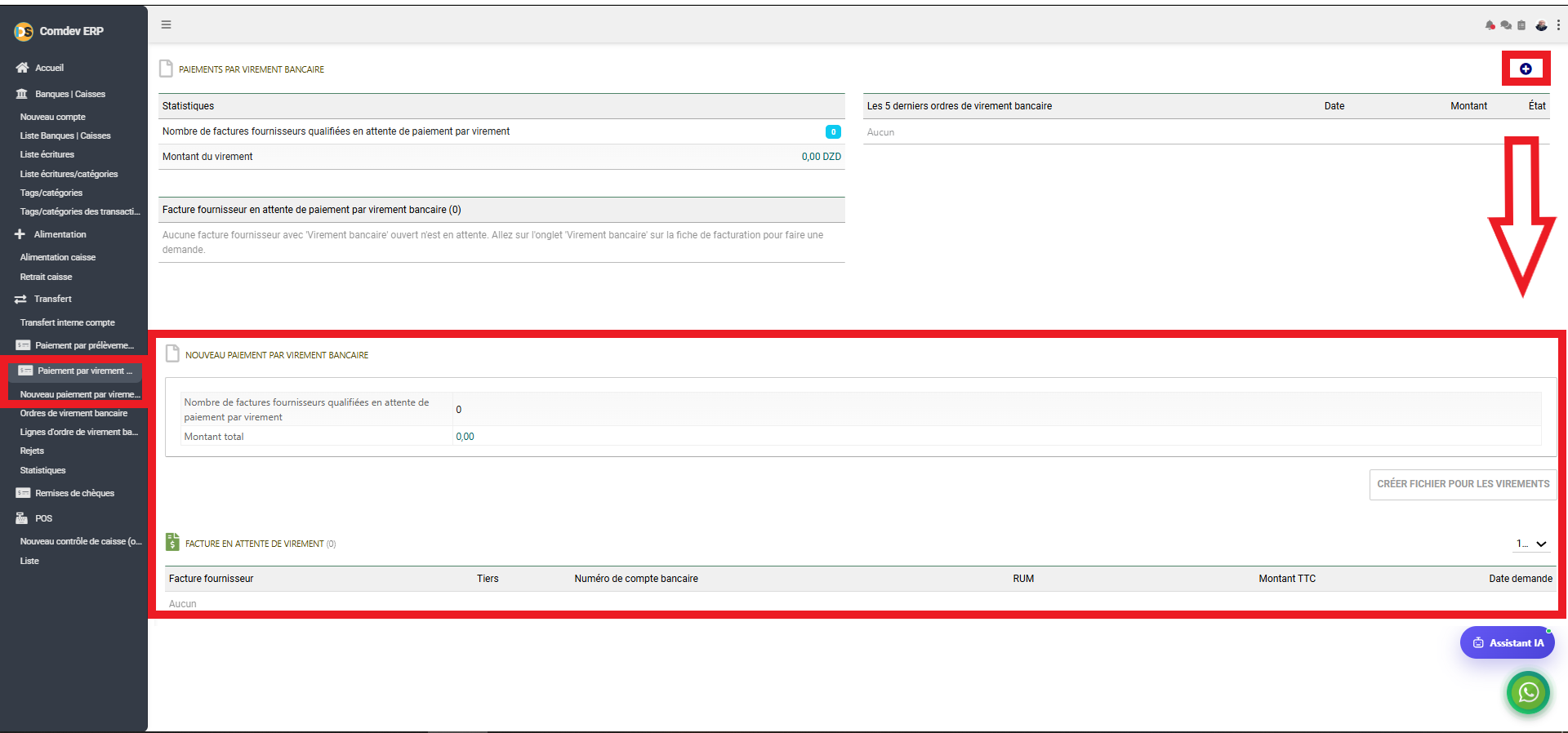The image size is (1568, 733).
Task: Open Retrait caisse sidebar entry
Action: 46,277
